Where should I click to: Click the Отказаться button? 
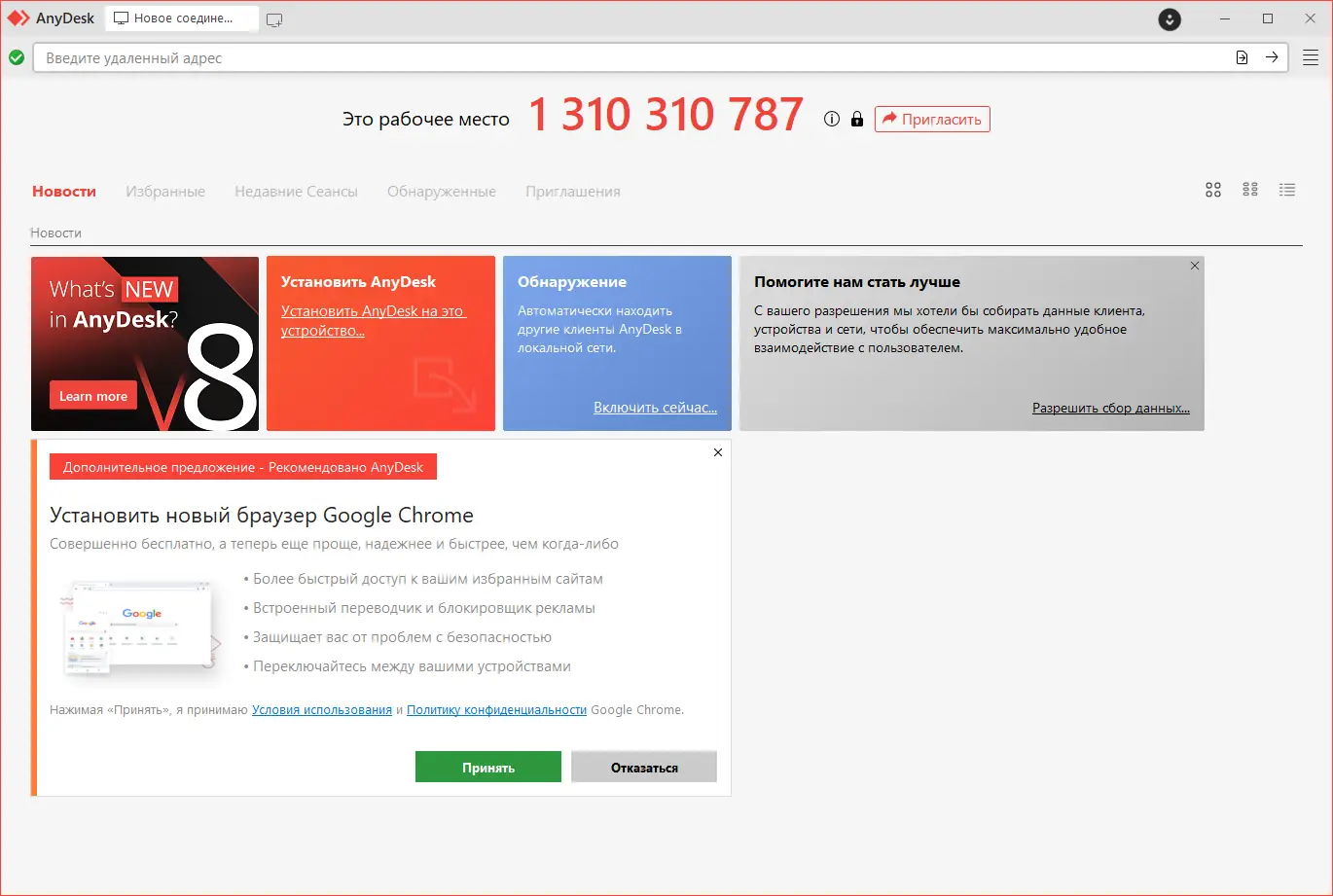click(644, 767)
